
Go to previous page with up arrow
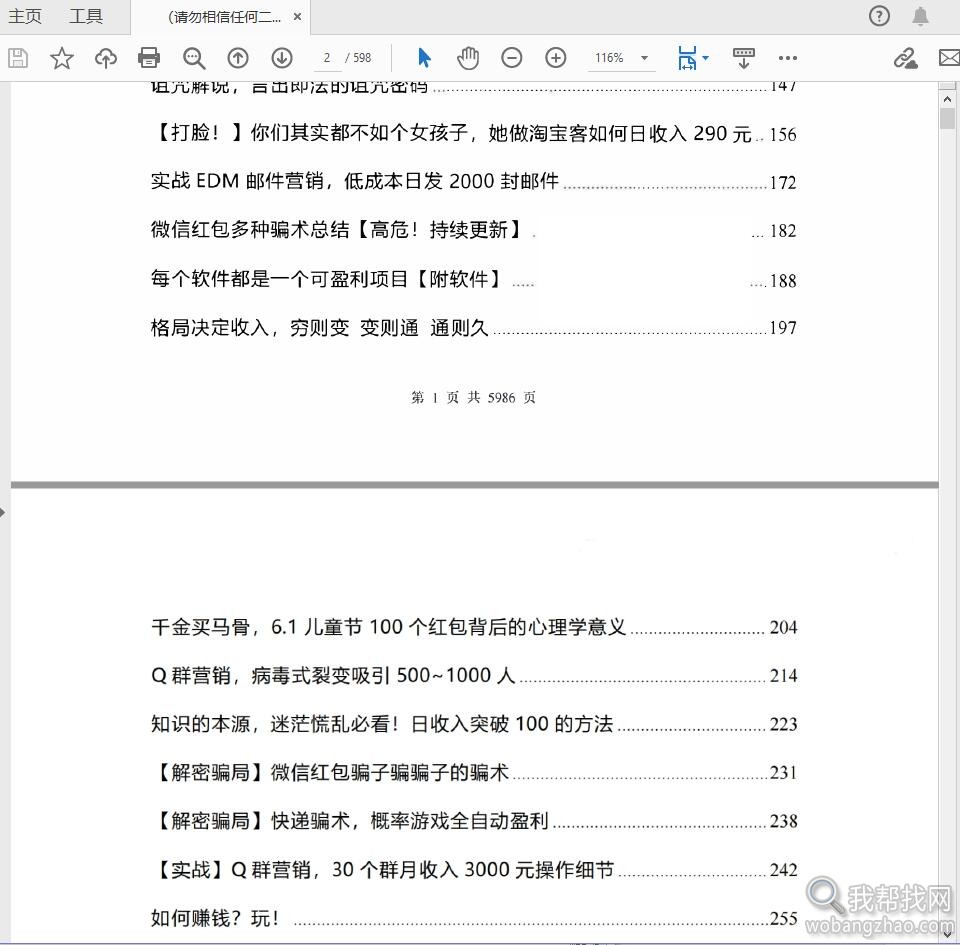point(238,58)
